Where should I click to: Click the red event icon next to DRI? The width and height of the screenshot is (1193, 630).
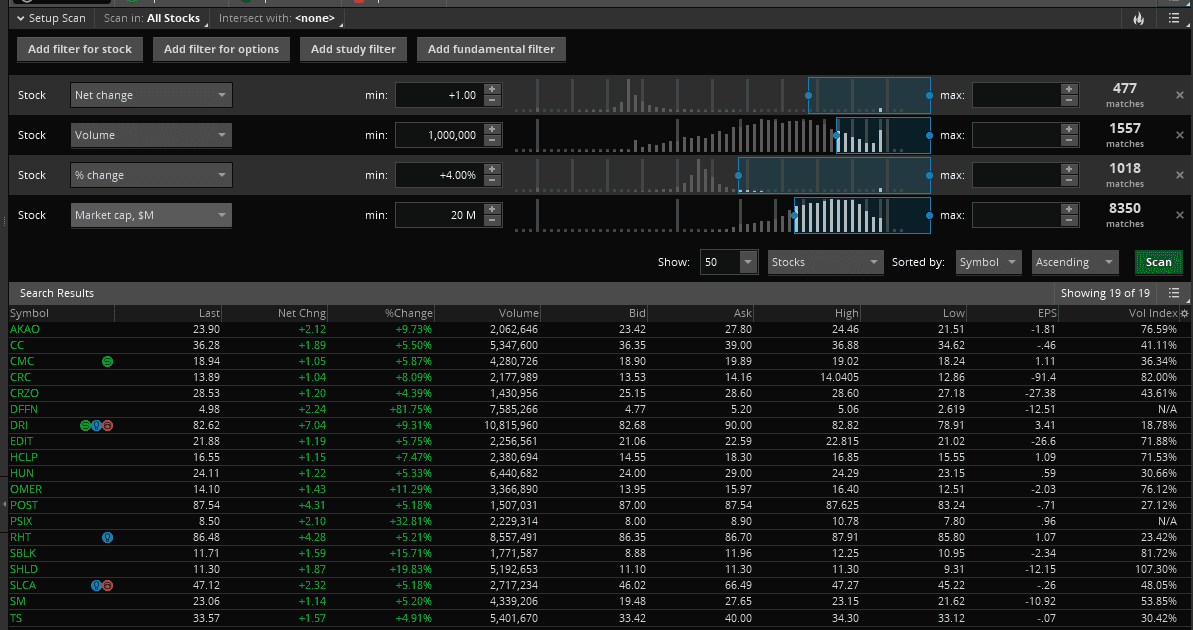click(107, 425)
